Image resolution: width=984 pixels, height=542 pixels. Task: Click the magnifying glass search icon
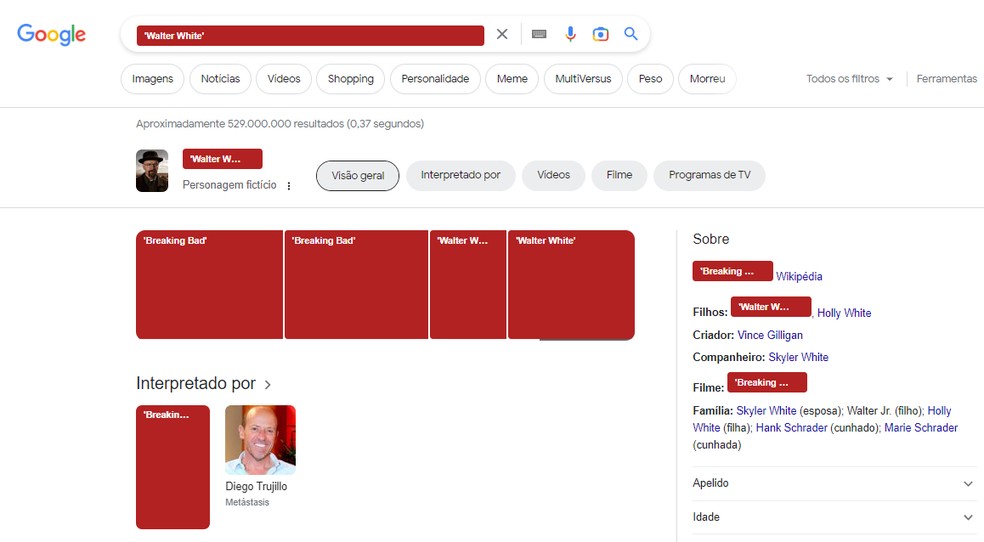click(631, 34)
